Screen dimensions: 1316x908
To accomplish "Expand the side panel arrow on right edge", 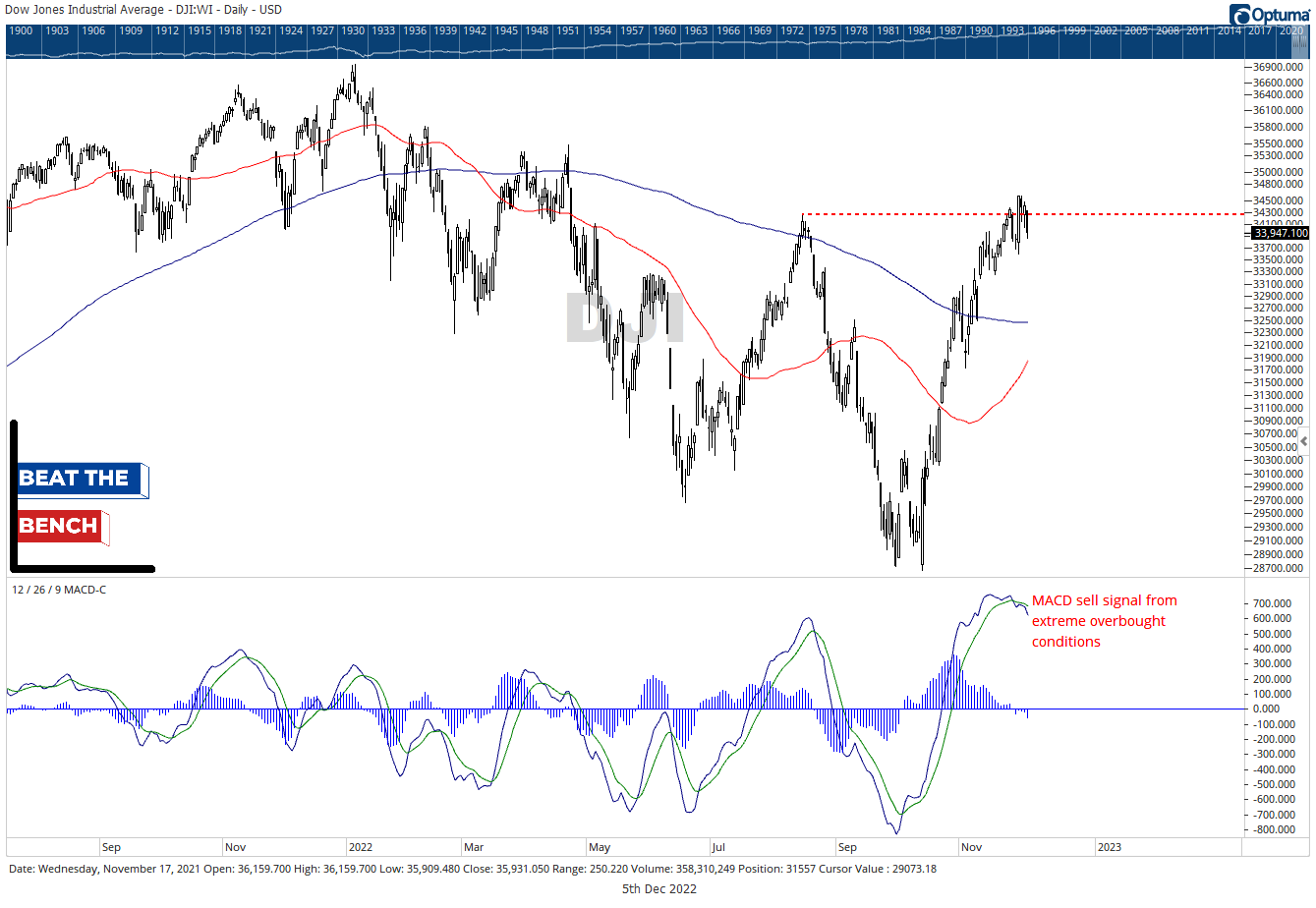I will (x=1304, y=441).
